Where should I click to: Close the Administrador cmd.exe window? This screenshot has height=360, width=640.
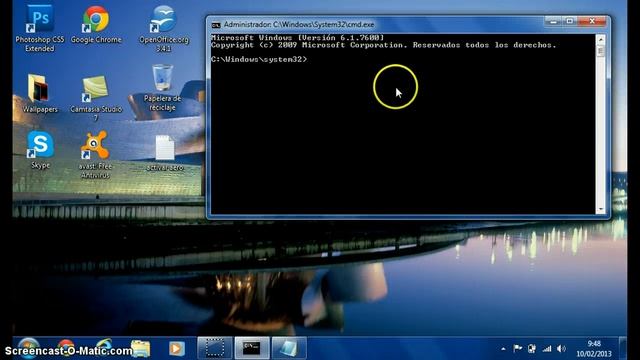(x=592, y=21)
